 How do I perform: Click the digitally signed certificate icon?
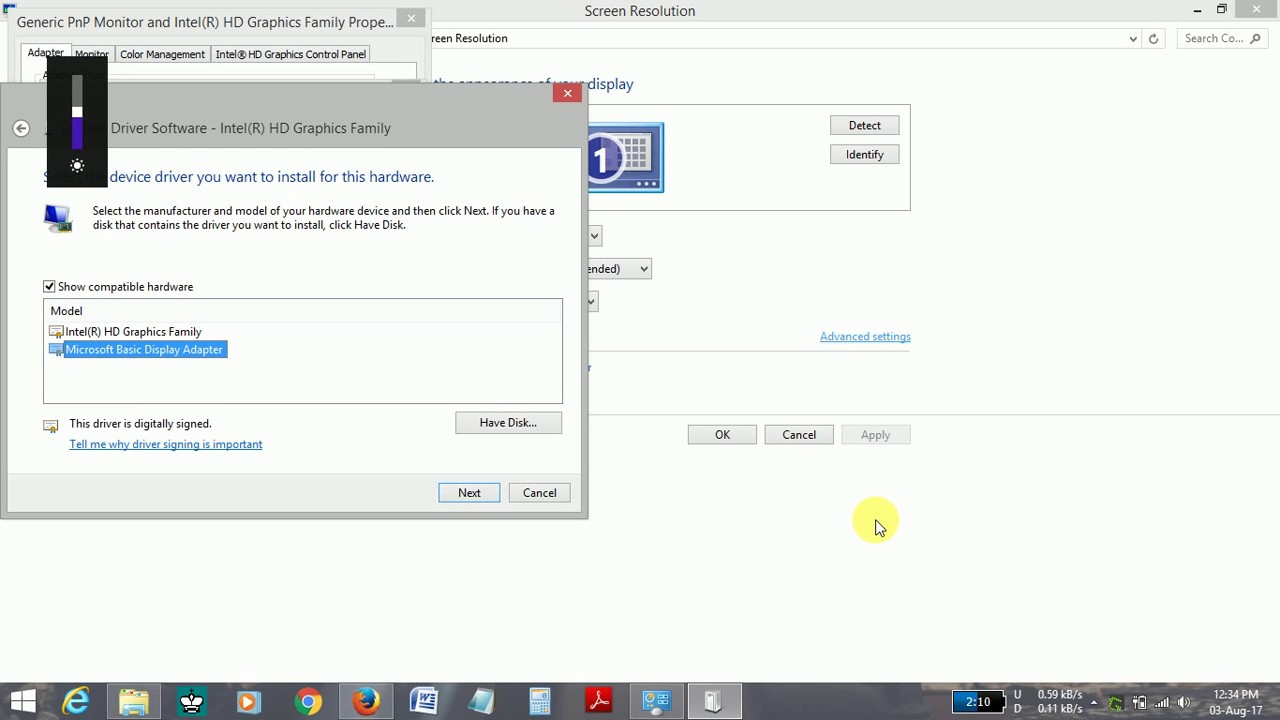[x=51, y=425]
